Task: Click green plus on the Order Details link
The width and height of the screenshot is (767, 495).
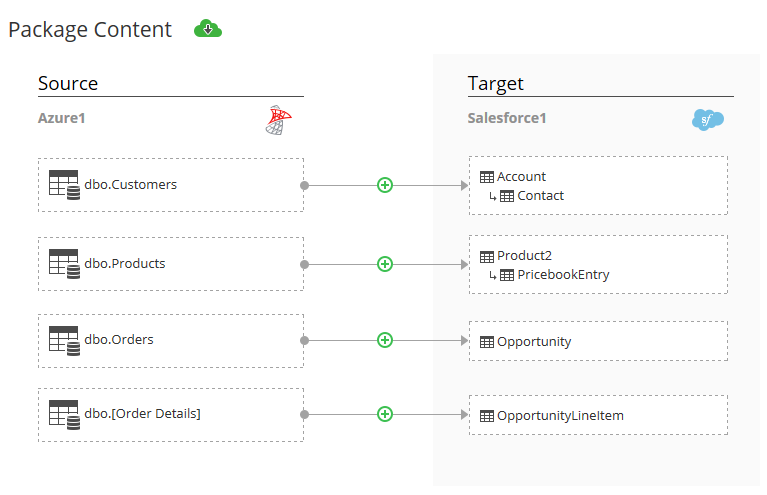Action: click(385, 414)
